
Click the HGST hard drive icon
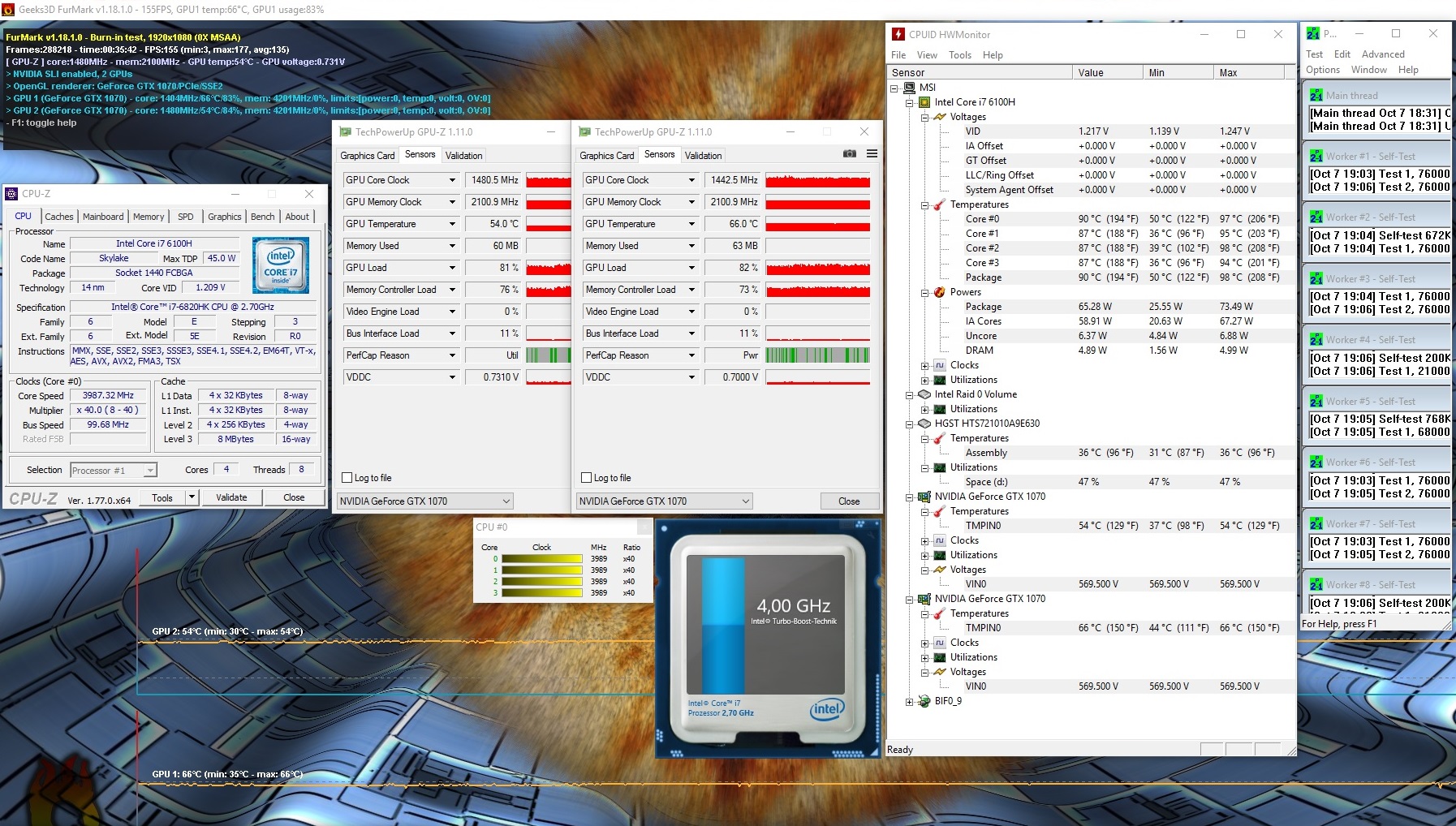pyautogui.click(x=924, y=424)
